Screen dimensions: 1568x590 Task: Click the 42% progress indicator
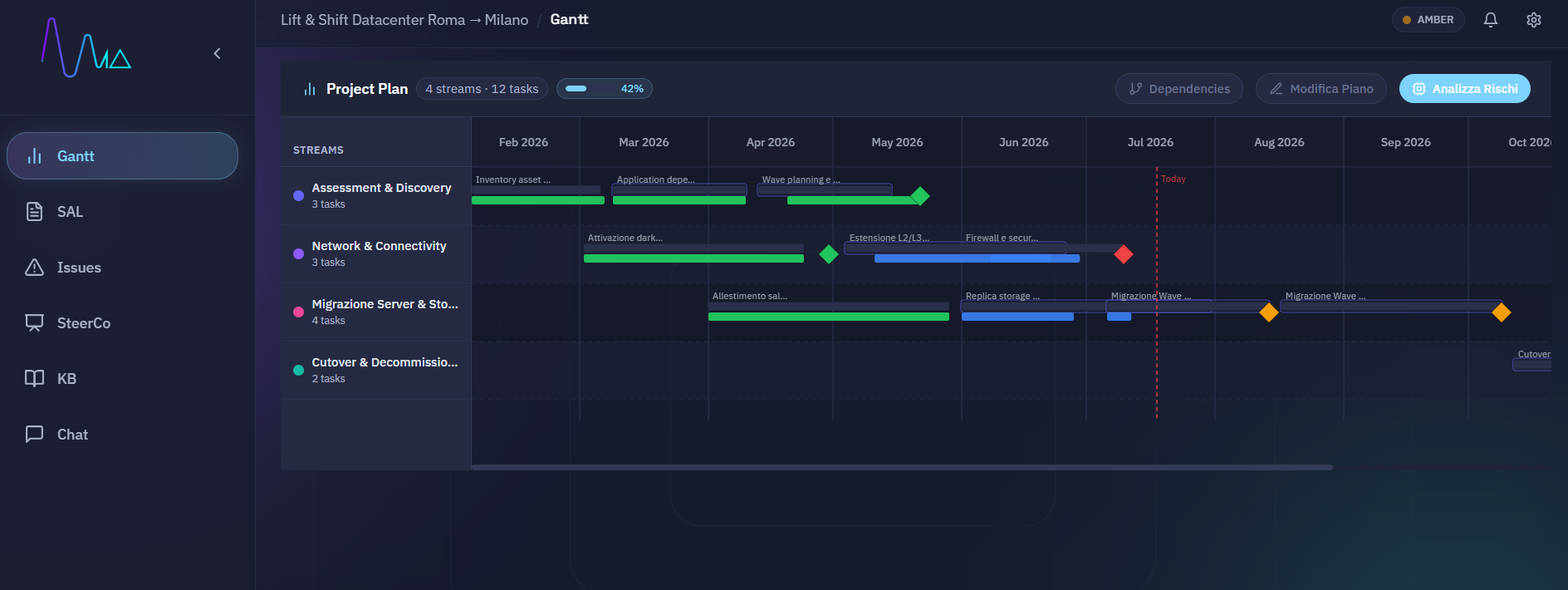coord(605,89)
